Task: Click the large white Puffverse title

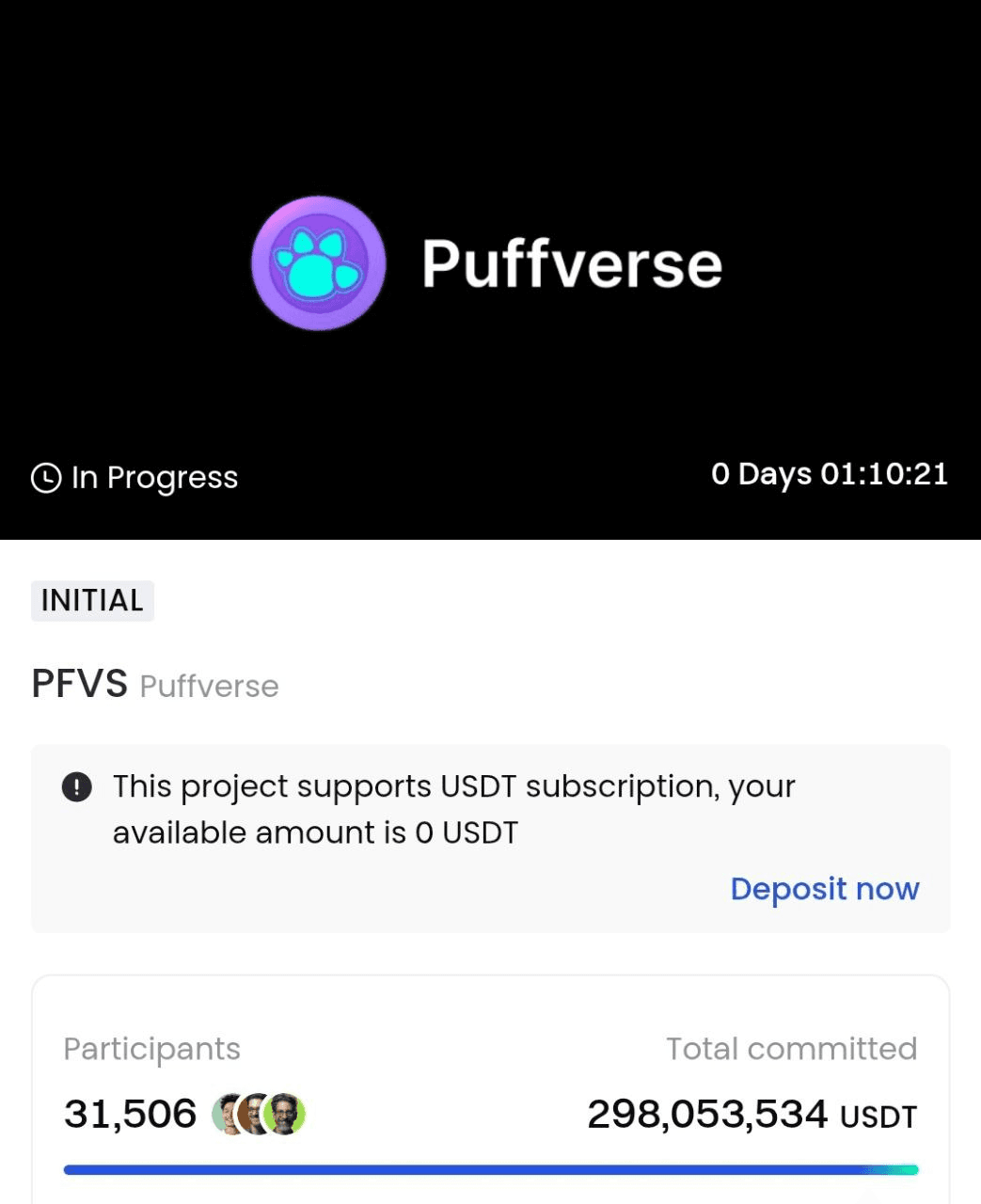Action: point(572,263)
